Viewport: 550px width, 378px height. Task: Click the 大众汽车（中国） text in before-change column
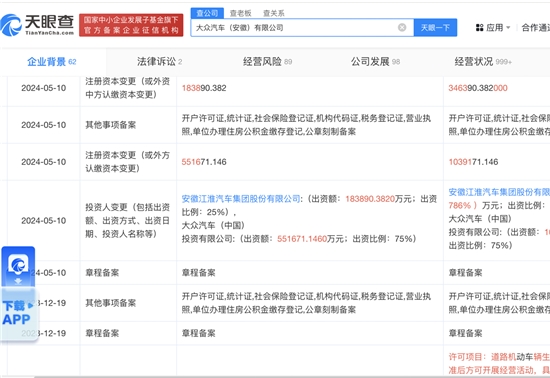(213, 225)
